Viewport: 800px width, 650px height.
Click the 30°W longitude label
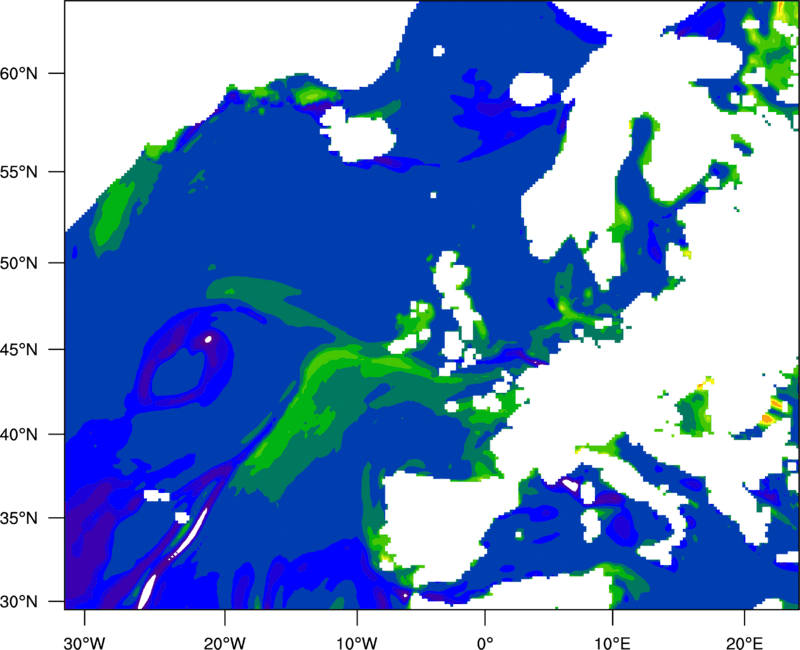85,643
